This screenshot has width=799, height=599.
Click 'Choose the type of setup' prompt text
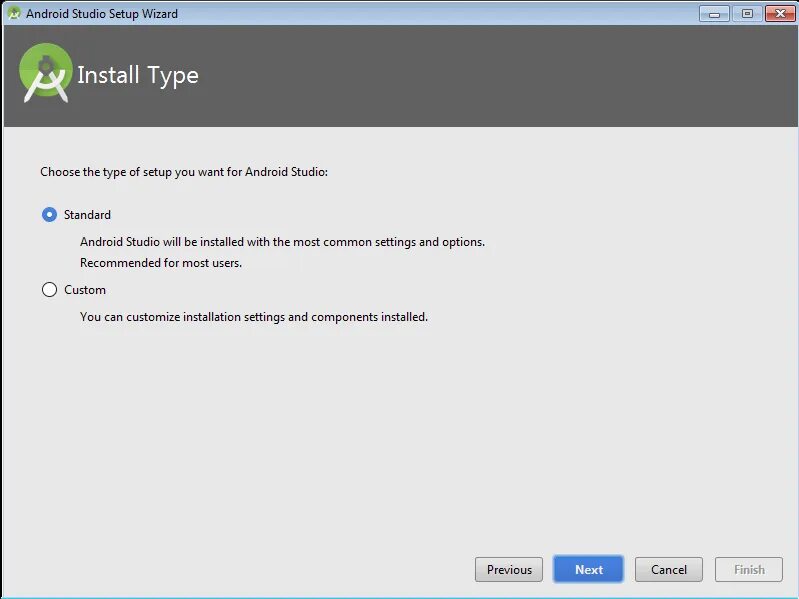184,172
